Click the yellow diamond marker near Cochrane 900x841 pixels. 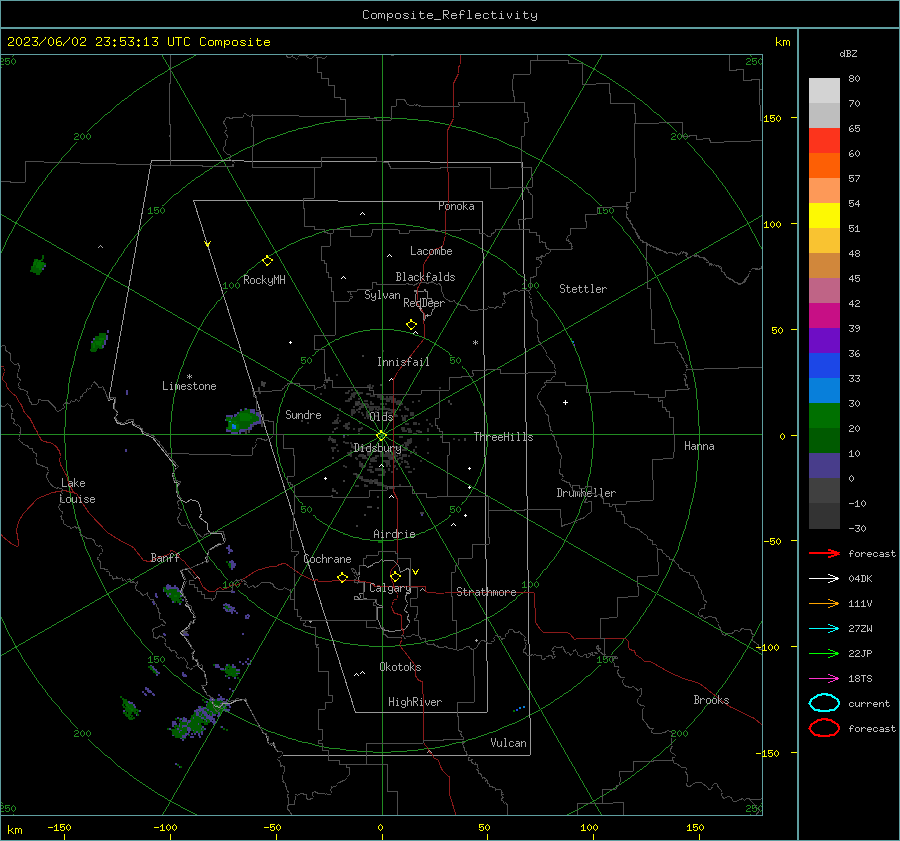coord(343,577)
